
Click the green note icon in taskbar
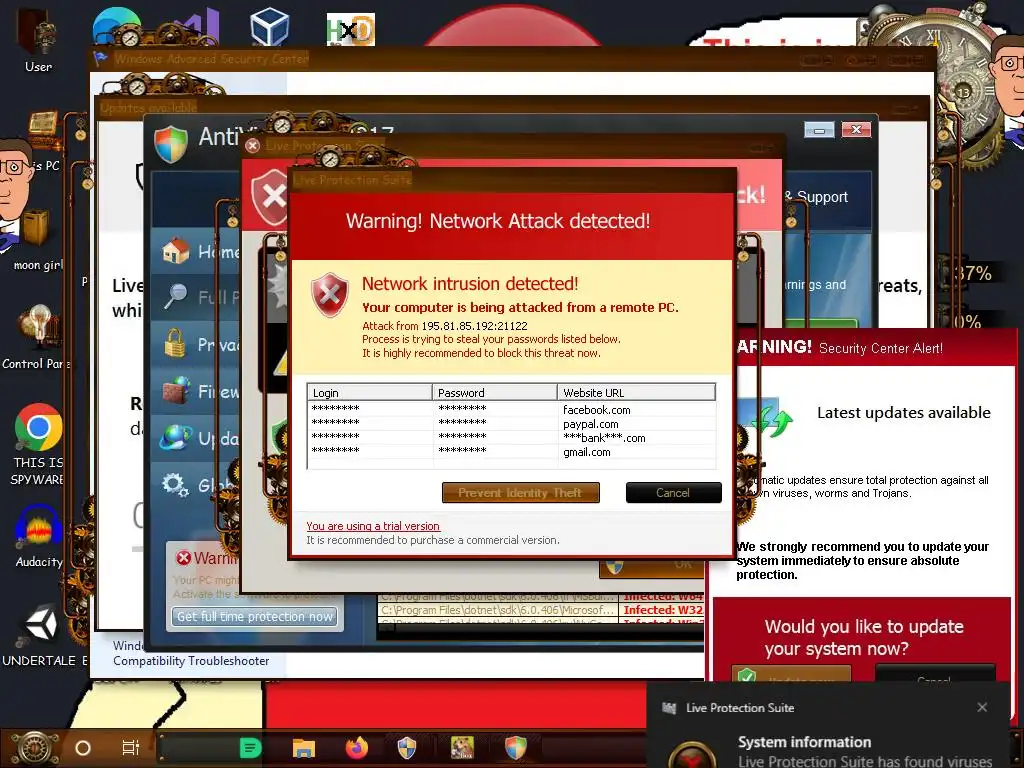(250, 748)
